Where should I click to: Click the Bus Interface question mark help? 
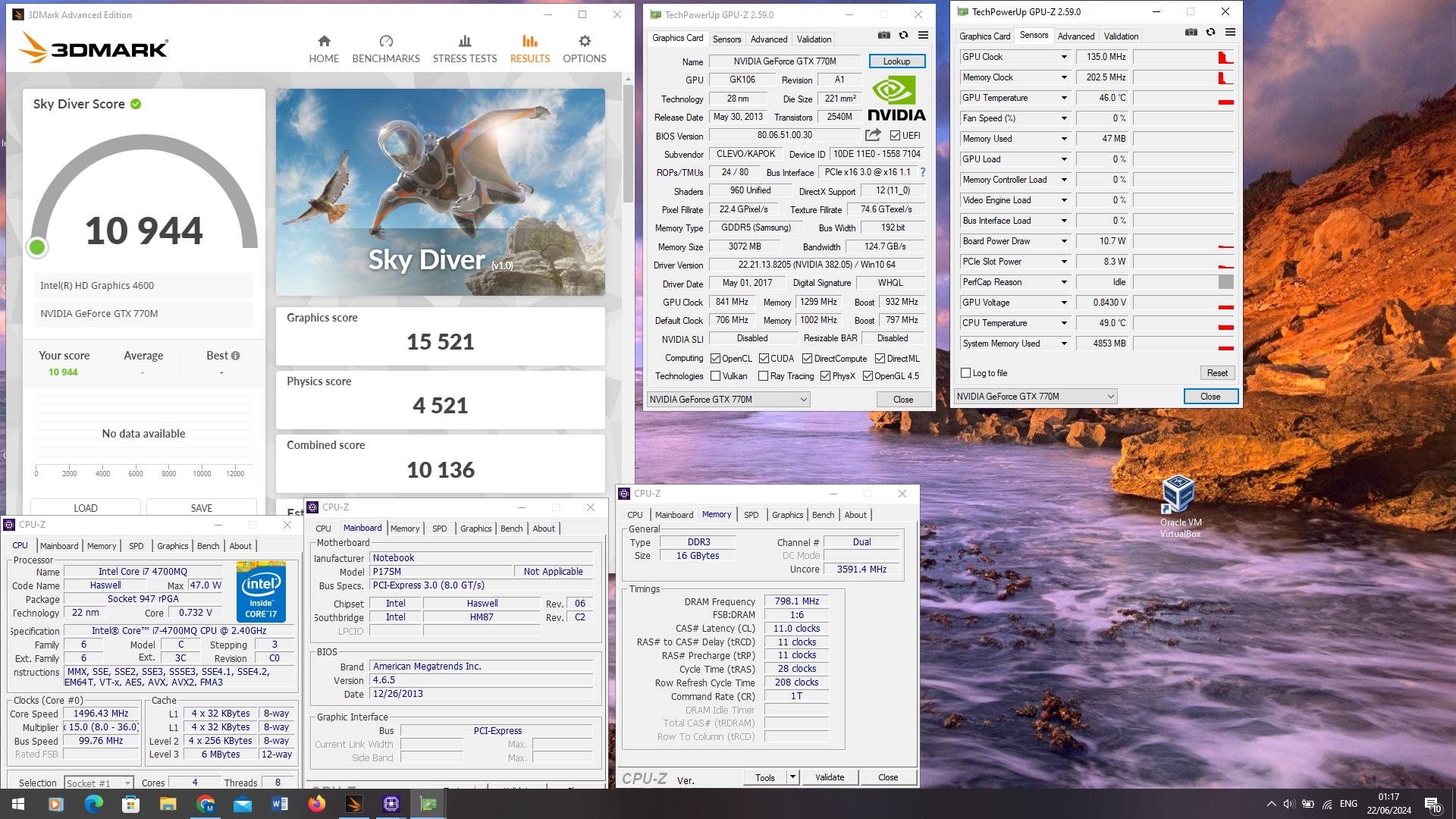tap(923, 172)
